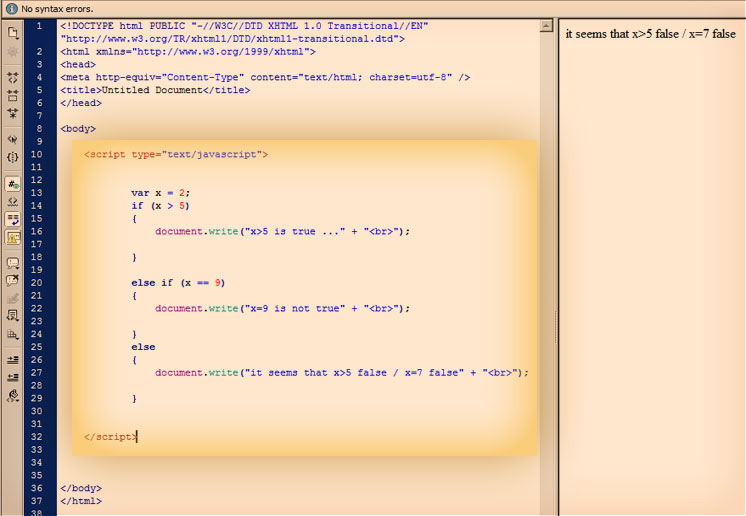This screenshot has height=516, width=746.
Task: Click the '<html xmlns=' line
Action: coord(188,51)
